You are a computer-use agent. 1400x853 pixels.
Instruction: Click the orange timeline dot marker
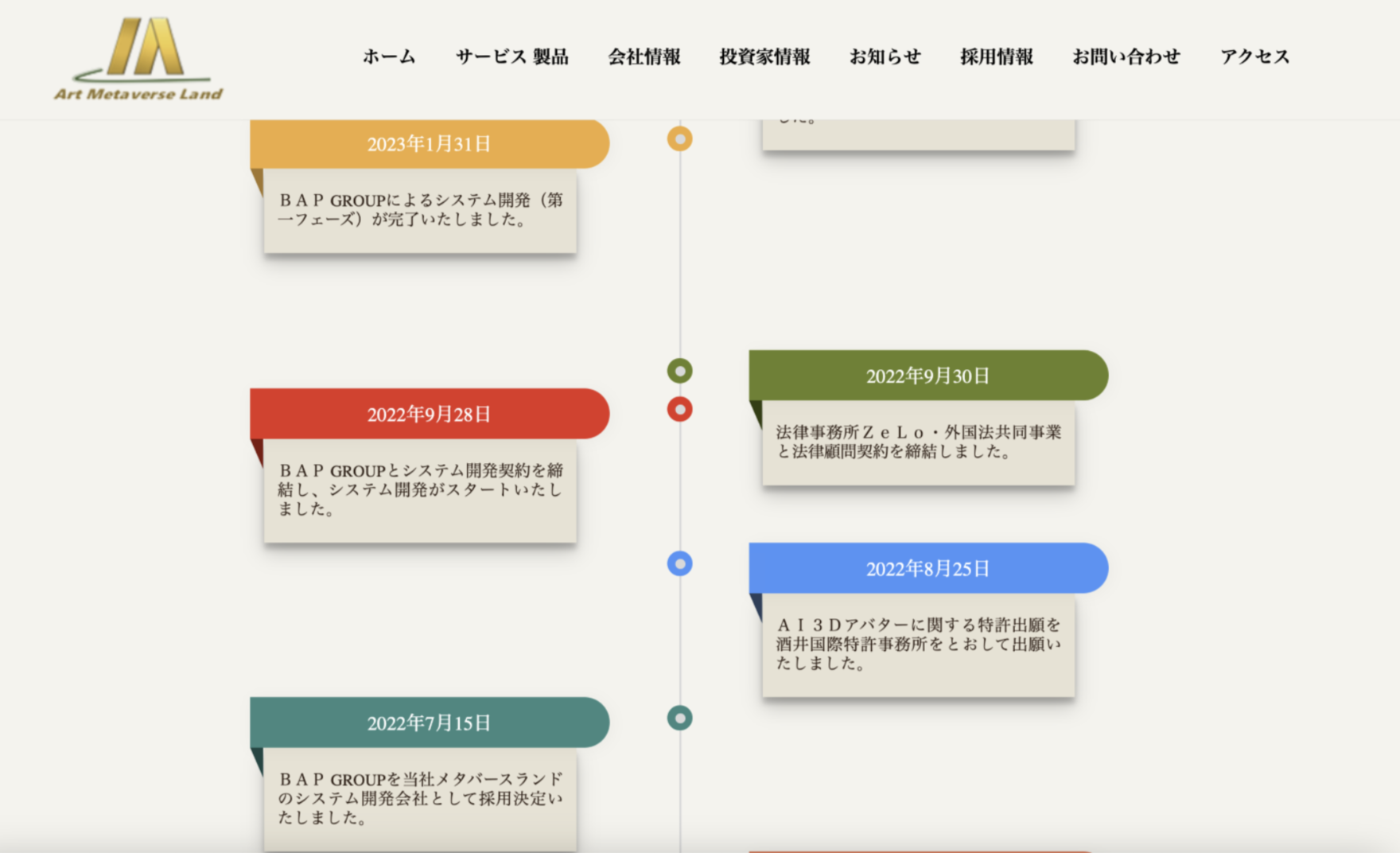pyautogui.click(x=679, y=139)
